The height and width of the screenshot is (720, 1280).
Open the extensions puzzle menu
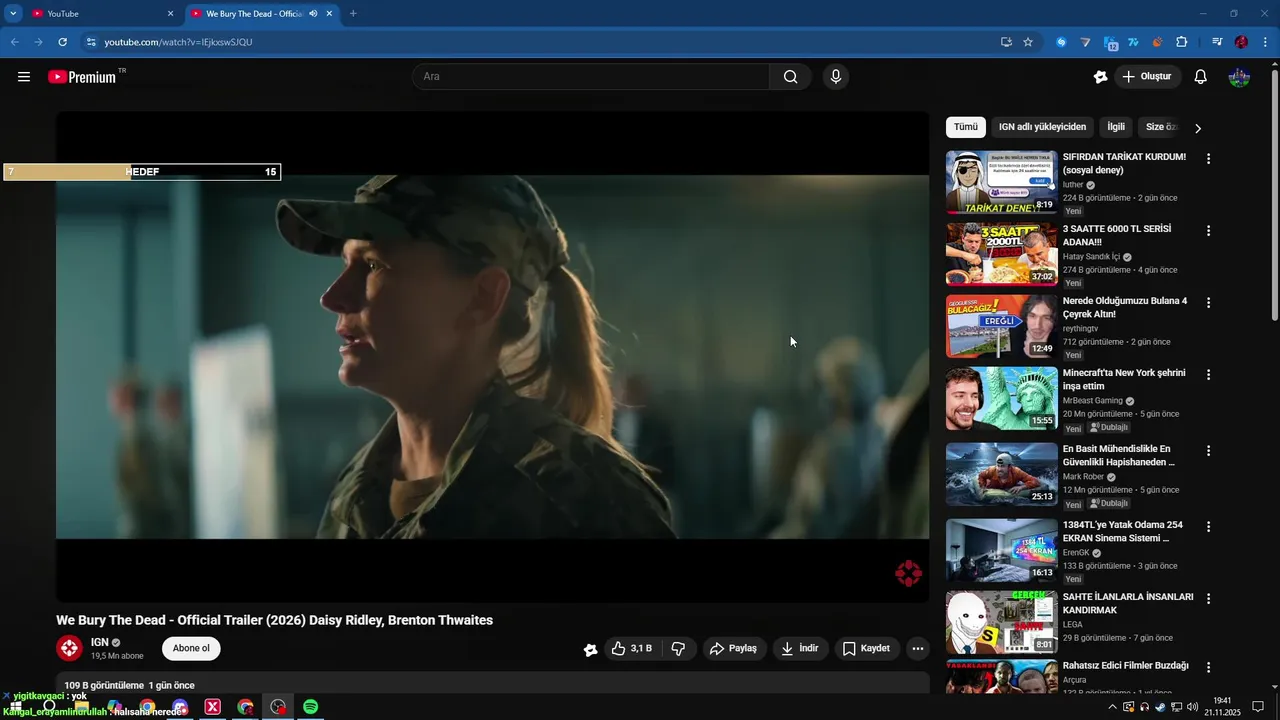(x=1182, y=42)
